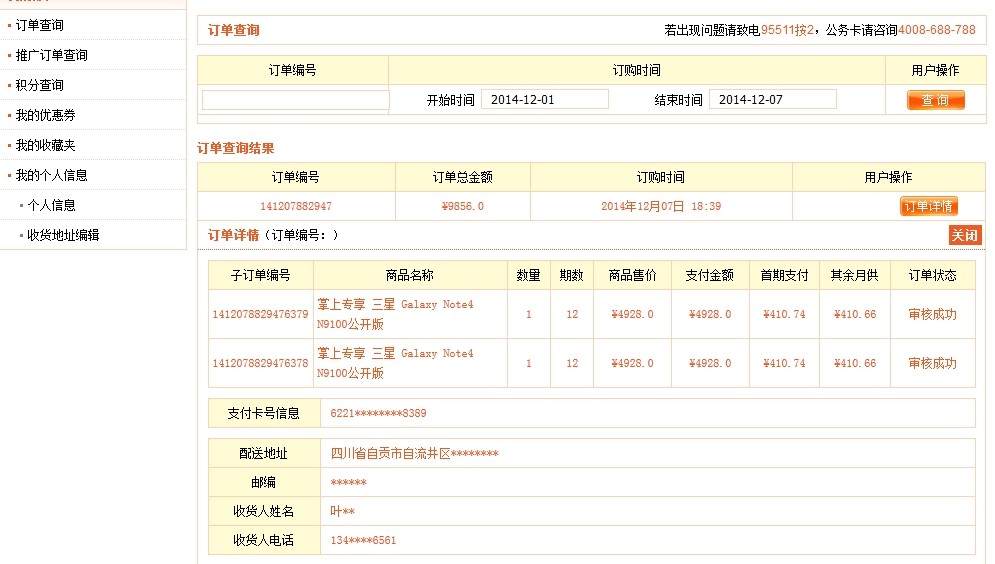Open 订单查询 in the sidebar
995x564 pixels.
(39, 25)
